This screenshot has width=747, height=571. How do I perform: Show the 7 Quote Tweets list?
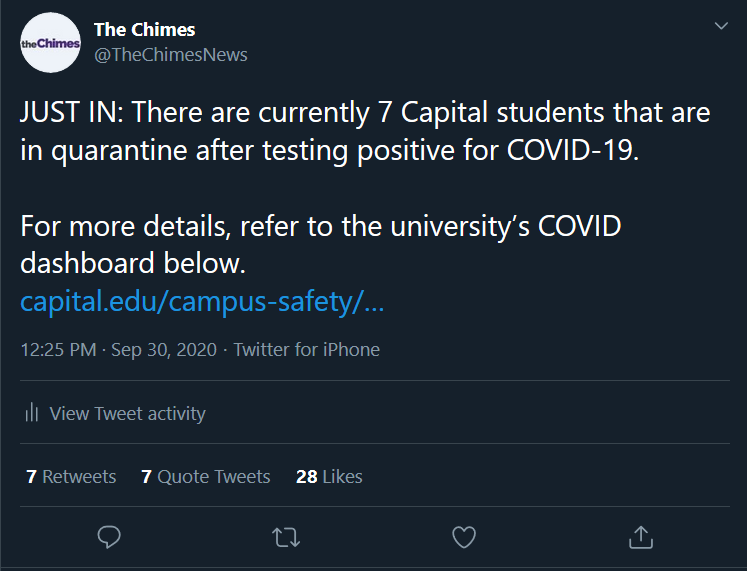point(206,476)
